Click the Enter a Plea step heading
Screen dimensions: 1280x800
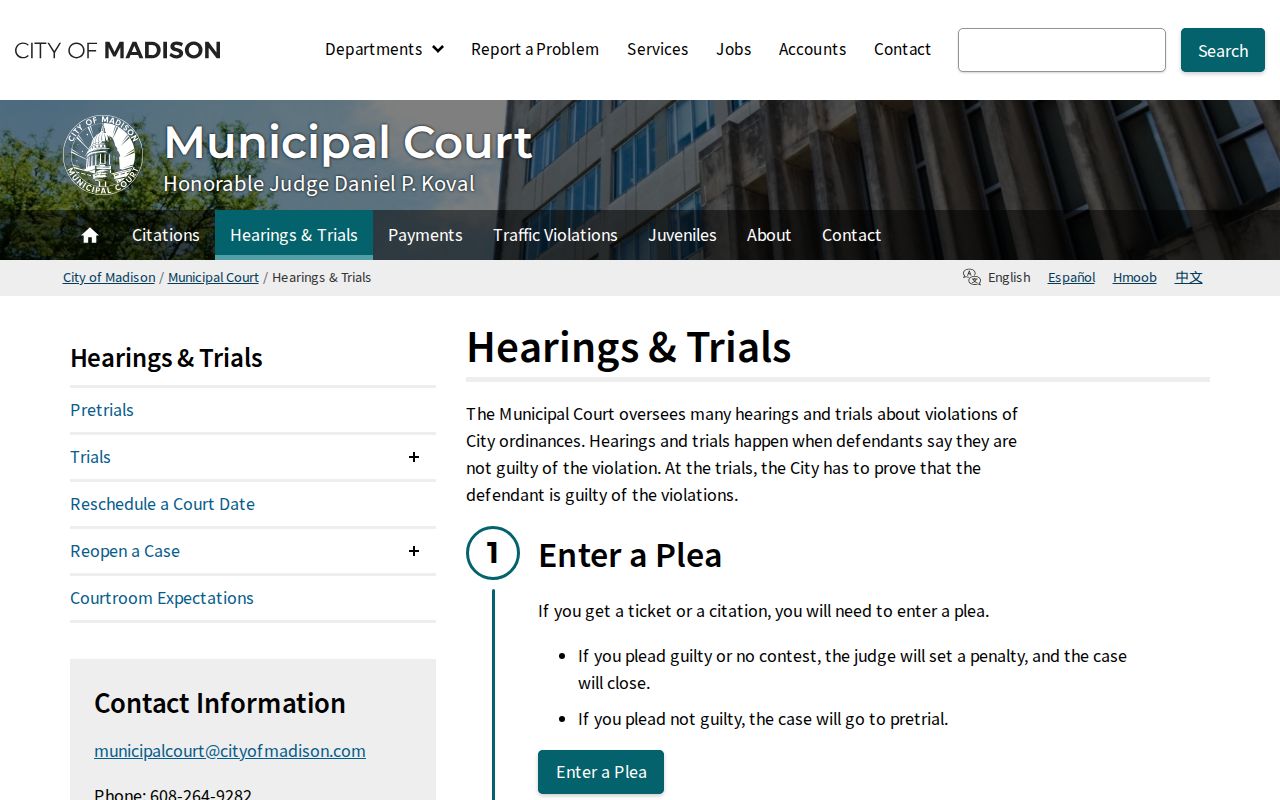[630, 555]
